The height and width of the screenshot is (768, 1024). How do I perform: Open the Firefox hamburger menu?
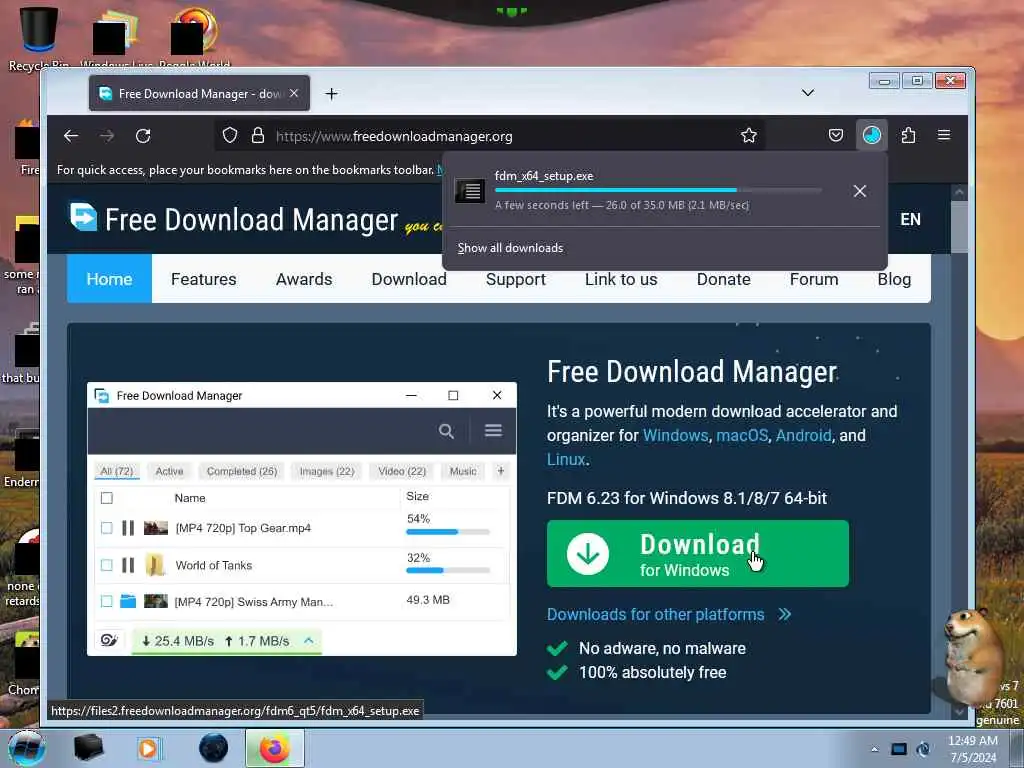944,135
